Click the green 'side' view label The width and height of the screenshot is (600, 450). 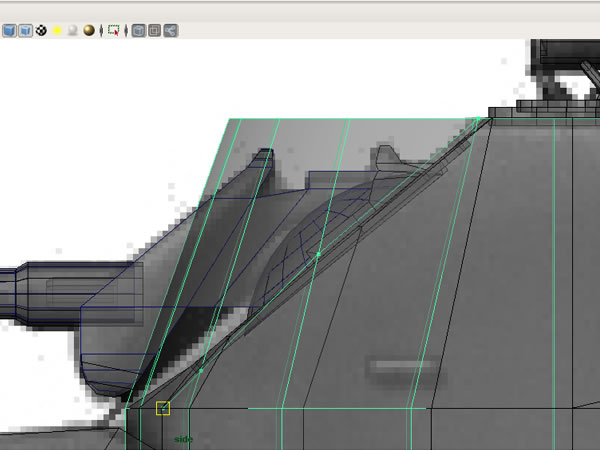tap(184, 439)
